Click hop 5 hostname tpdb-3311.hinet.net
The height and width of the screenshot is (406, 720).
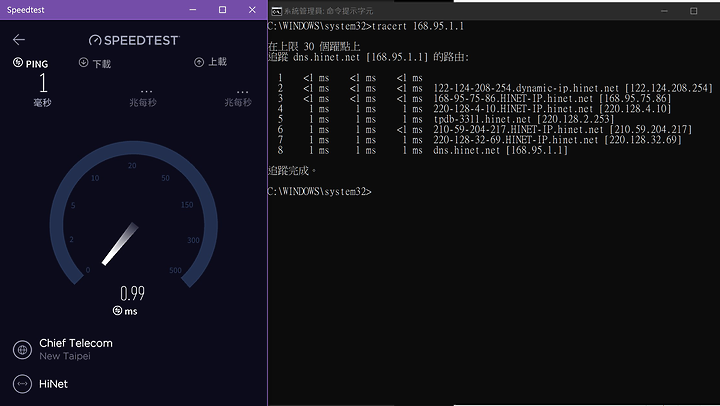(x=482, y=119)
